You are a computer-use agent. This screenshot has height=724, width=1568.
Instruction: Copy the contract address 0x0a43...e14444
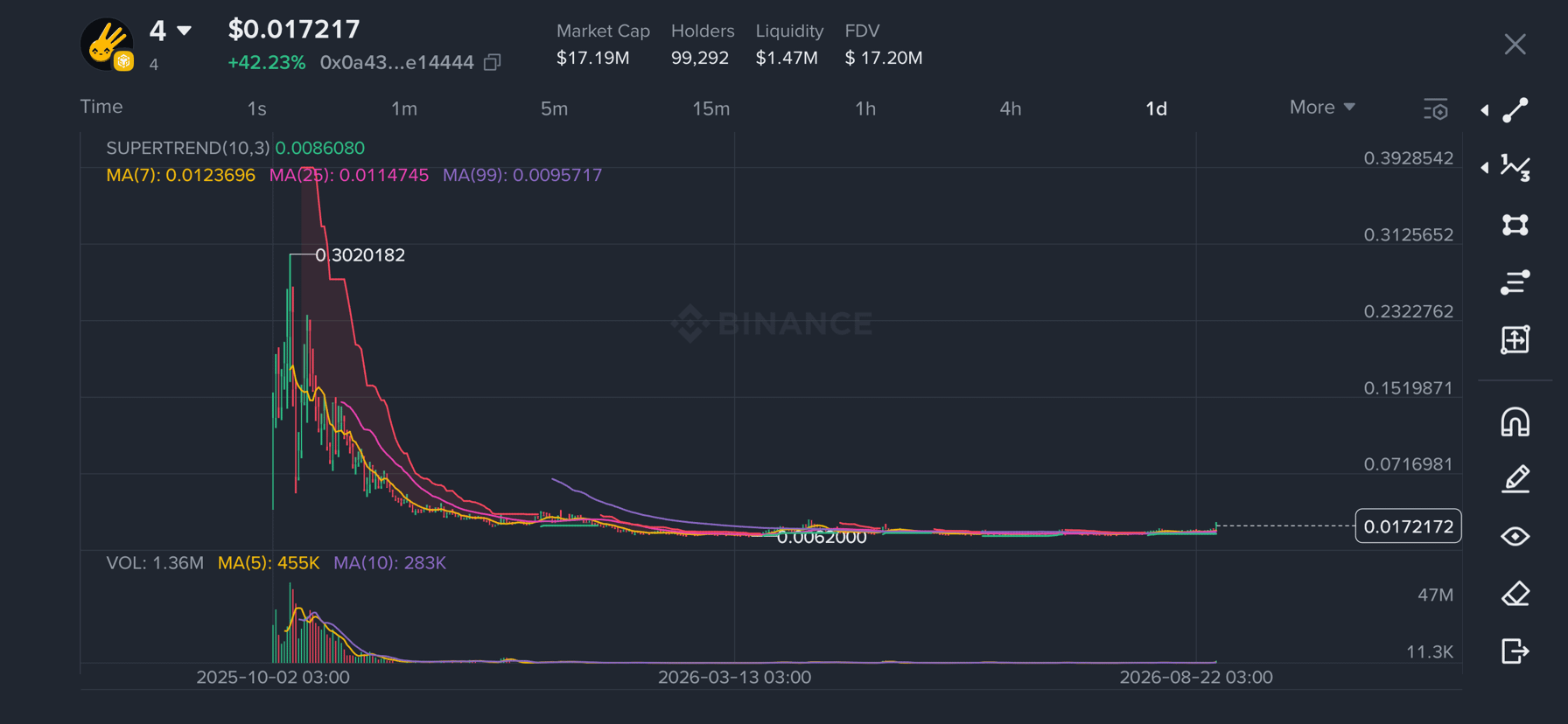(493, 62)
